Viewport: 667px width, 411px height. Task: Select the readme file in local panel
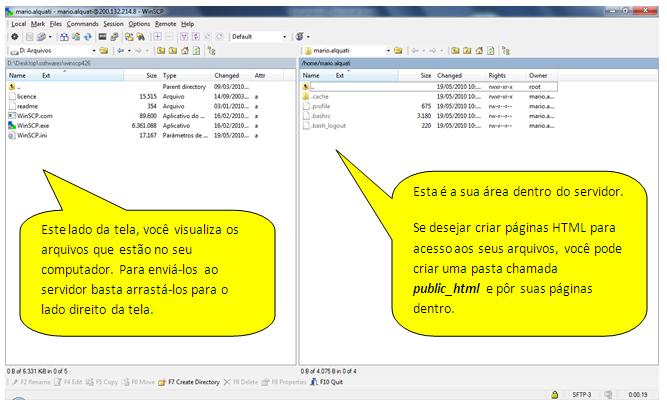coord(27,106)
